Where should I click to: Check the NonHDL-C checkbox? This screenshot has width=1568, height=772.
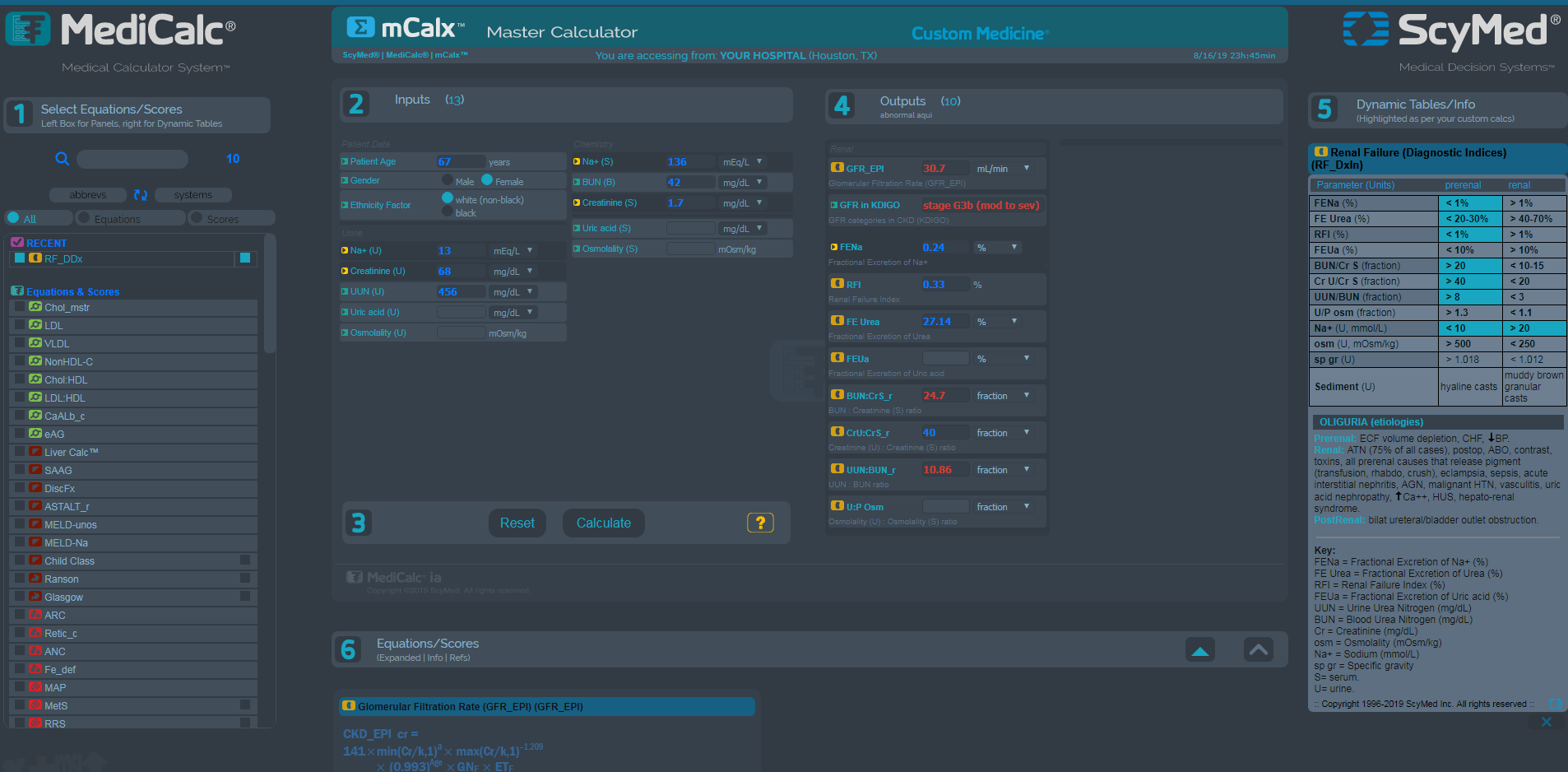[20, 361]
